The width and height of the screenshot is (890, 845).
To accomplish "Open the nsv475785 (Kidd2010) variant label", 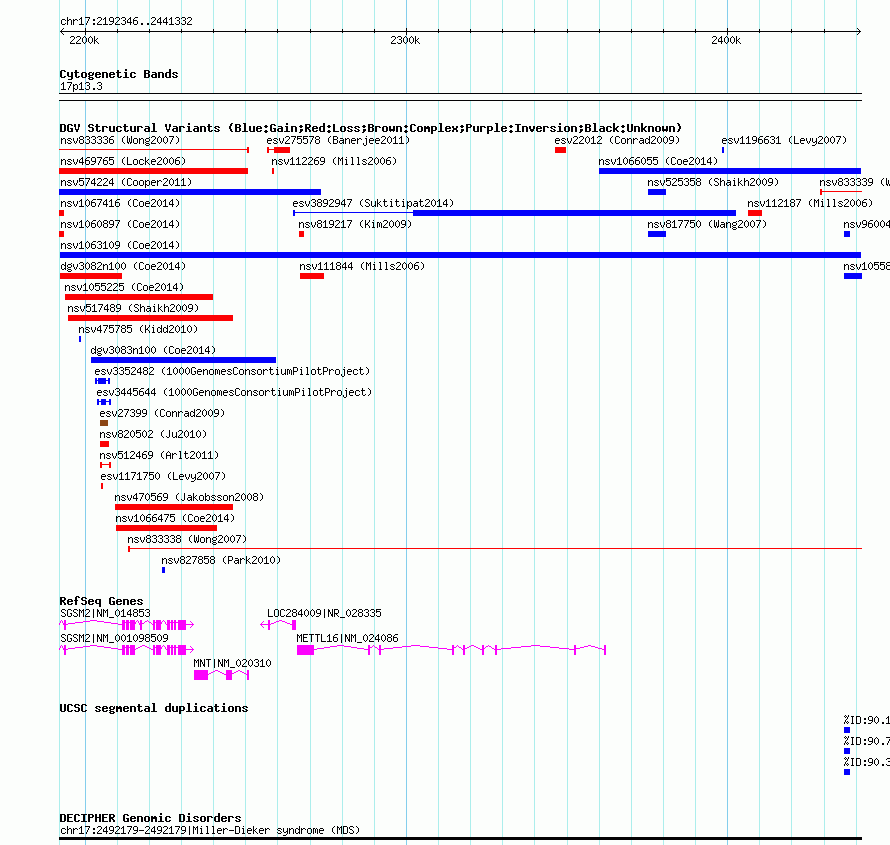I will tap(138, 329).
